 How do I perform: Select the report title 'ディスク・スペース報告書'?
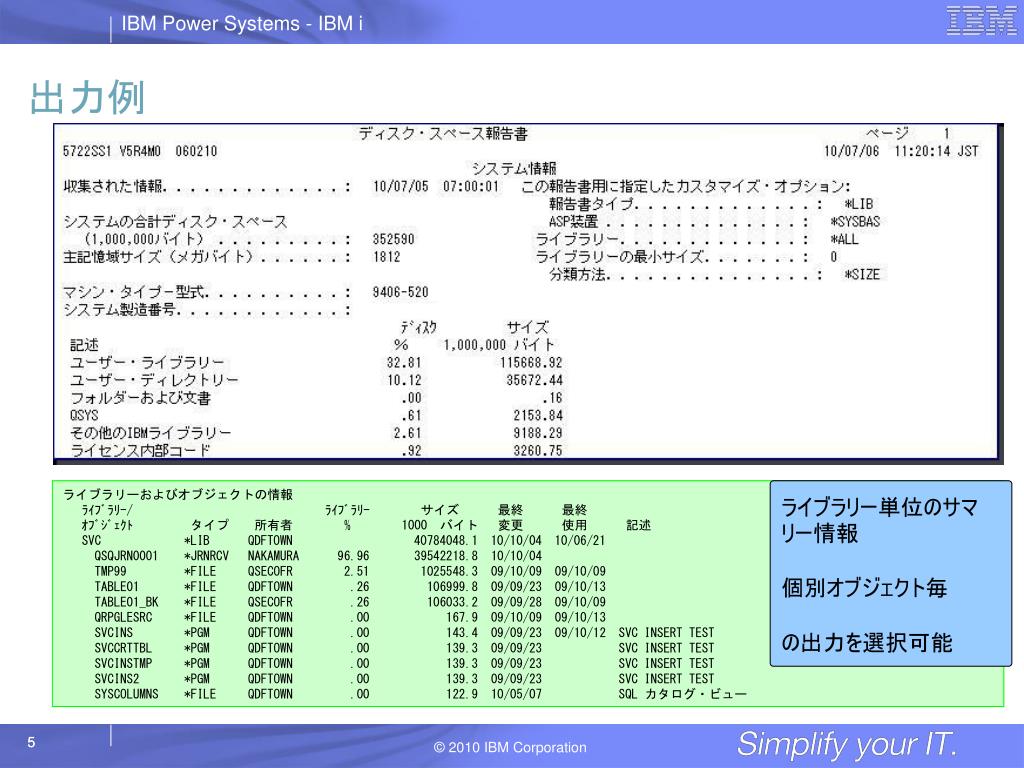pyautogui.click(x=443, y=134)
